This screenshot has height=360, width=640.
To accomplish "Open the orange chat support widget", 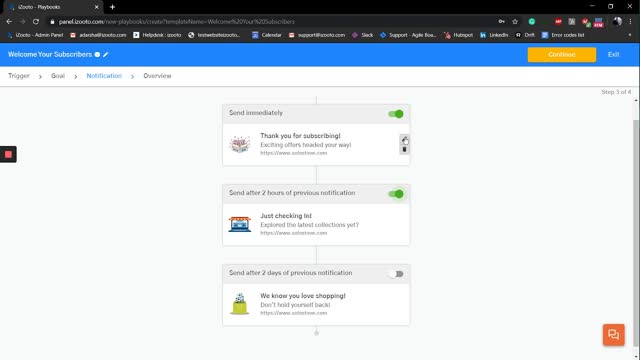I will coord(613,335).
